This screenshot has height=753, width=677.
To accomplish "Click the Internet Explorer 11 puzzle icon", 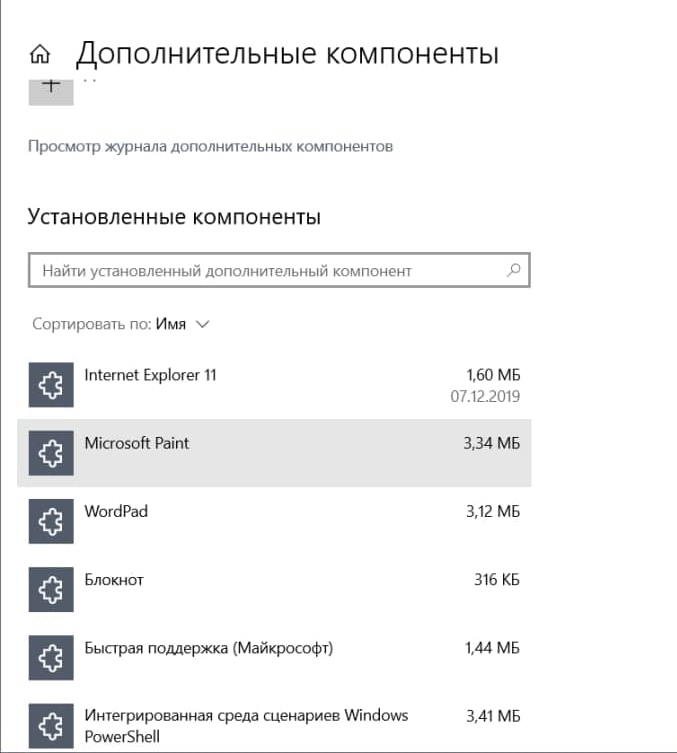I will pos(51,386).
